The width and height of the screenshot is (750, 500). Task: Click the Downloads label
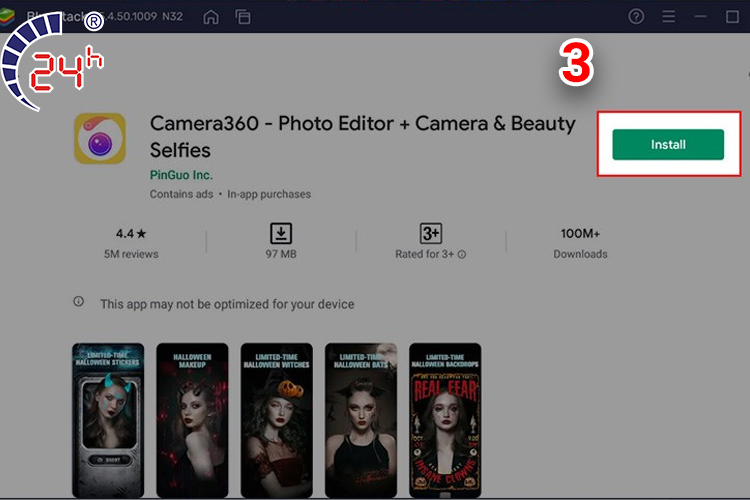tap(580, 254)
